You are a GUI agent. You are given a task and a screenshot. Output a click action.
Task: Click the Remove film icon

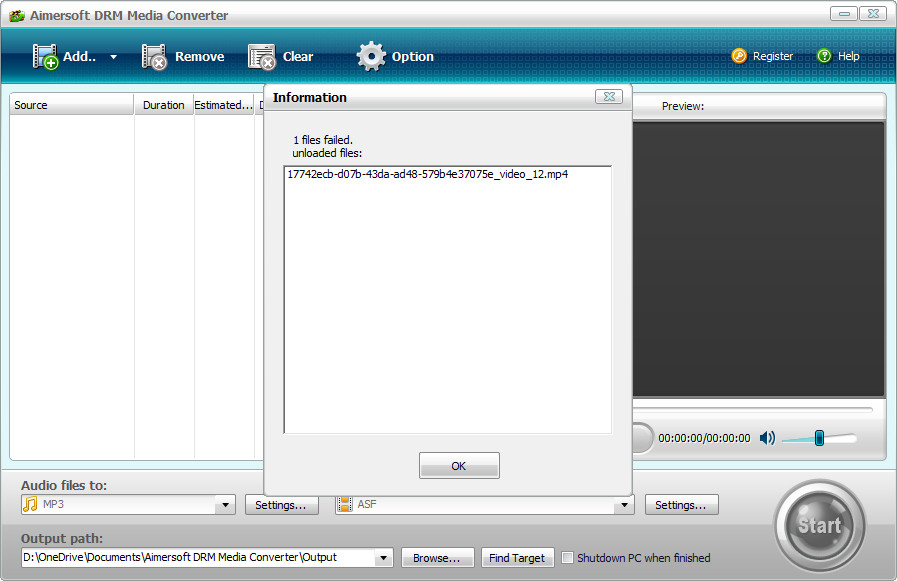pyautogui.click(x=154, y=57)
